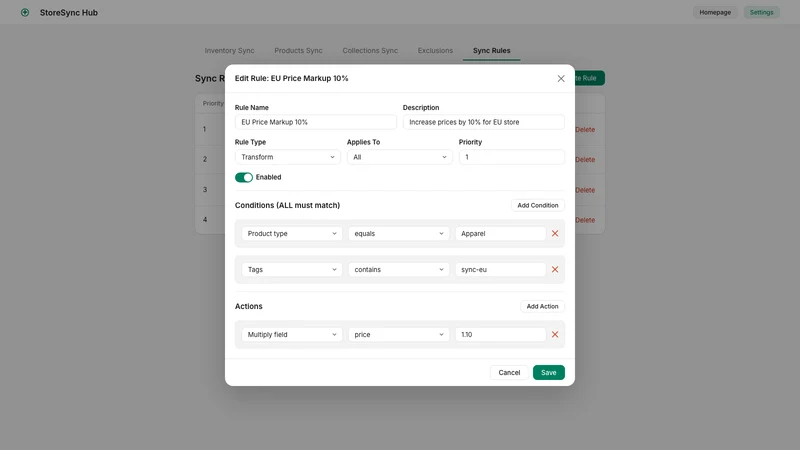Click the Actions section heading
This screenshot has width=800, height=450.
[x=248, y=306]
